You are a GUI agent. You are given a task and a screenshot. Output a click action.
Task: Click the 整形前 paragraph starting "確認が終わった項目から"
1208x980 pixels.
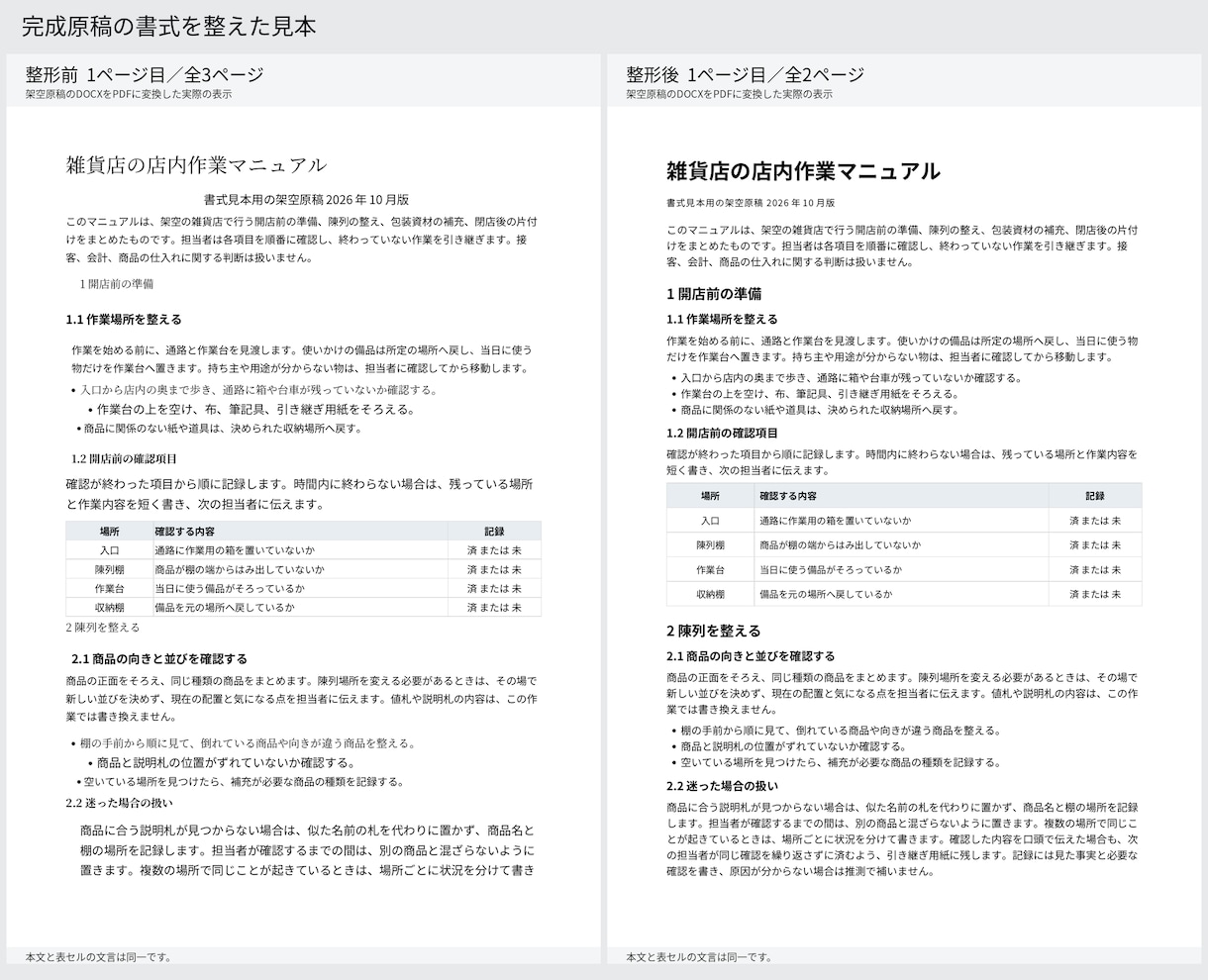[x=299, y=494]
